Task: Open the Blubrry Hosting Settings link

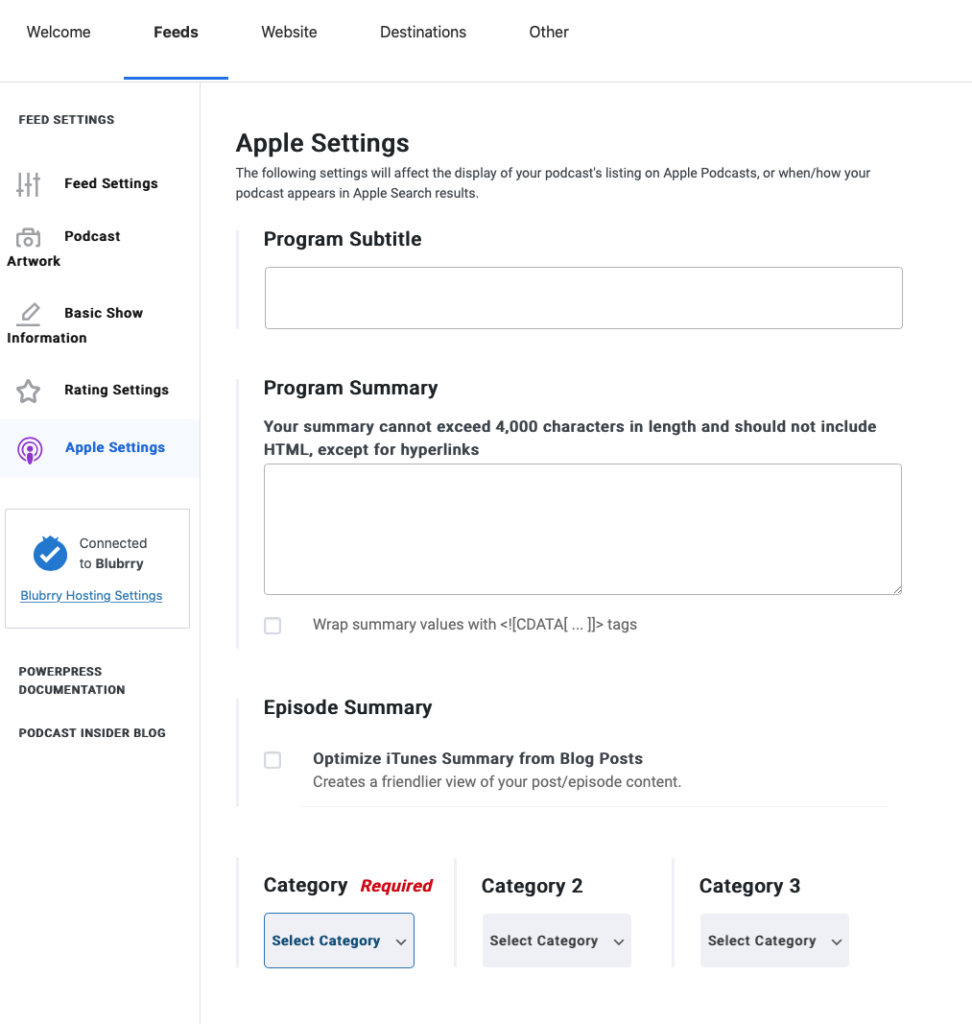Action: pos(91,596)
